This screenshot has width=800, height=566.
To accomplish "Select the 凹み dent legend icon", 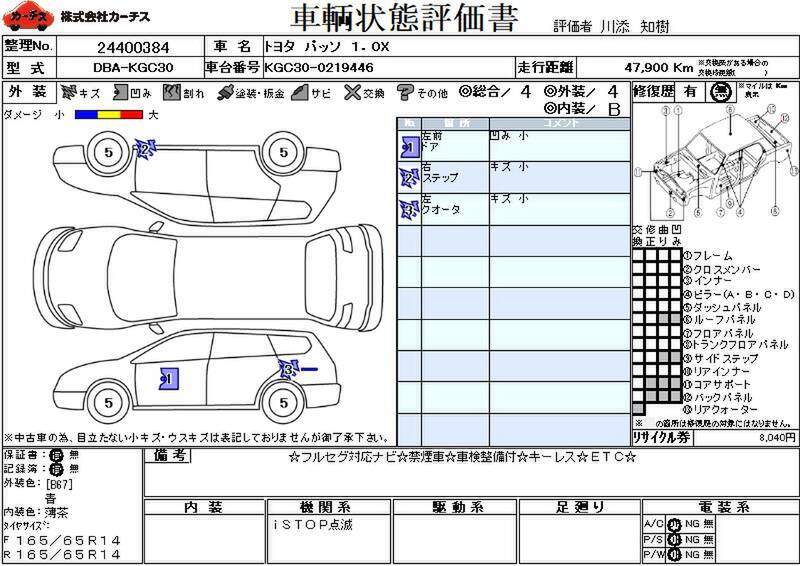I will click(120, 92).
